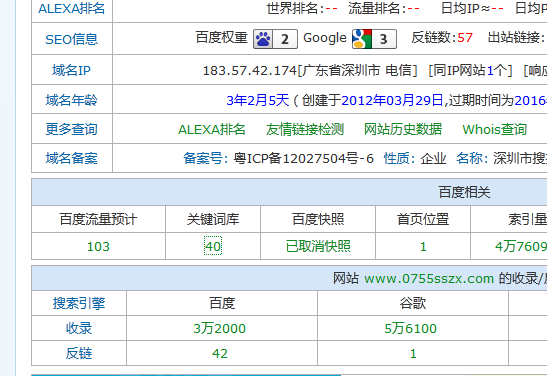Open 友情链接检测 link
Image resolution: width=547 pixels, height=376 pixels.
click(305, 129)
